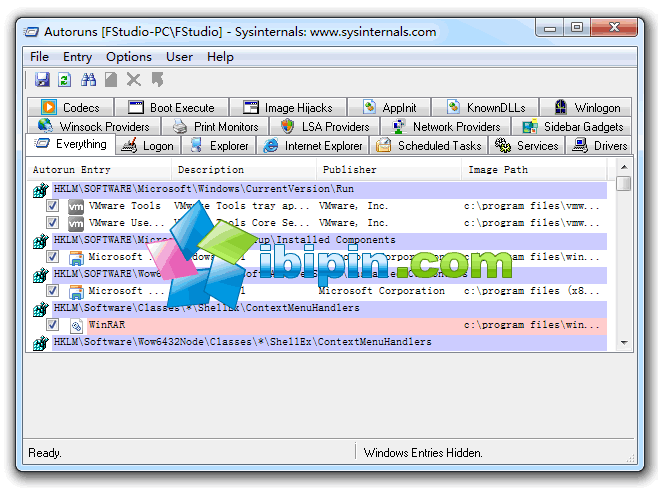The height and width of the screenshot is (492, 658).
Task: Click scrollbar down arrow in list
Action: [x=624, y=343]
